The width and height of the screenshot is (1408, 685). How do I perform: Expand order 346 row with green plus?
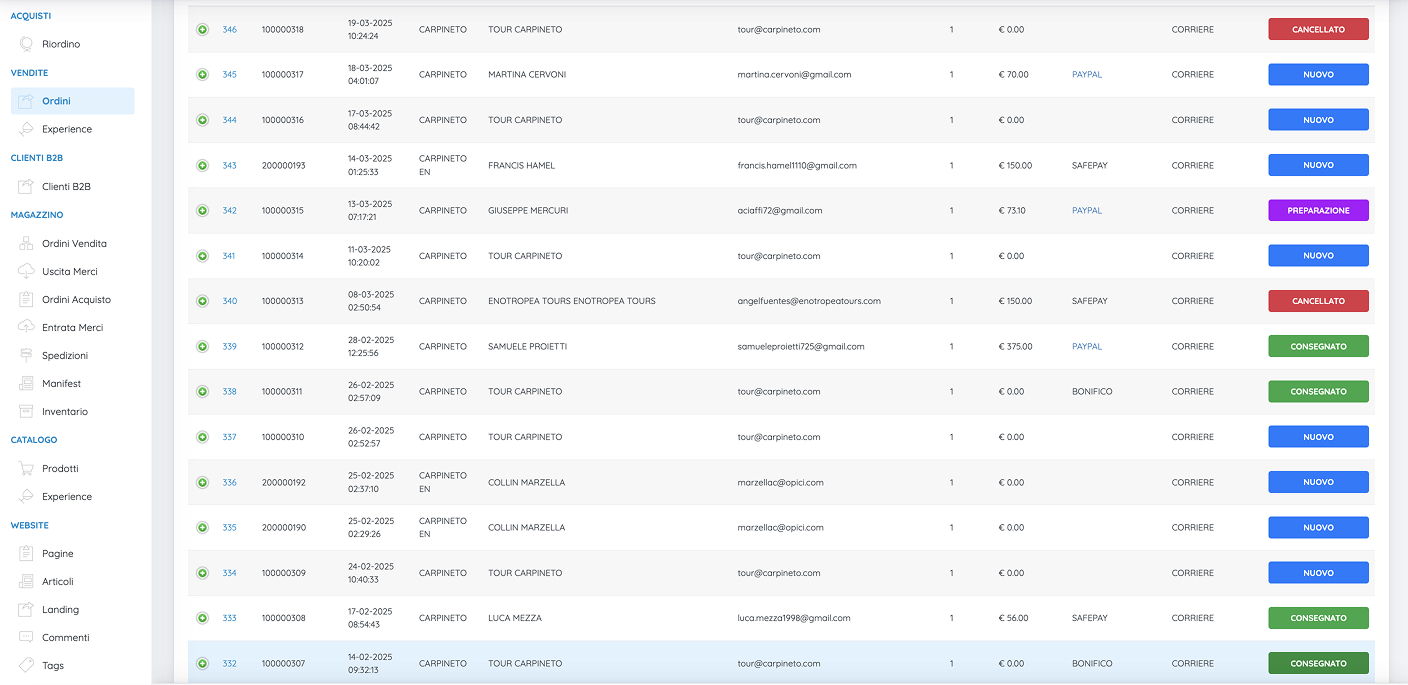click(202, 29)
